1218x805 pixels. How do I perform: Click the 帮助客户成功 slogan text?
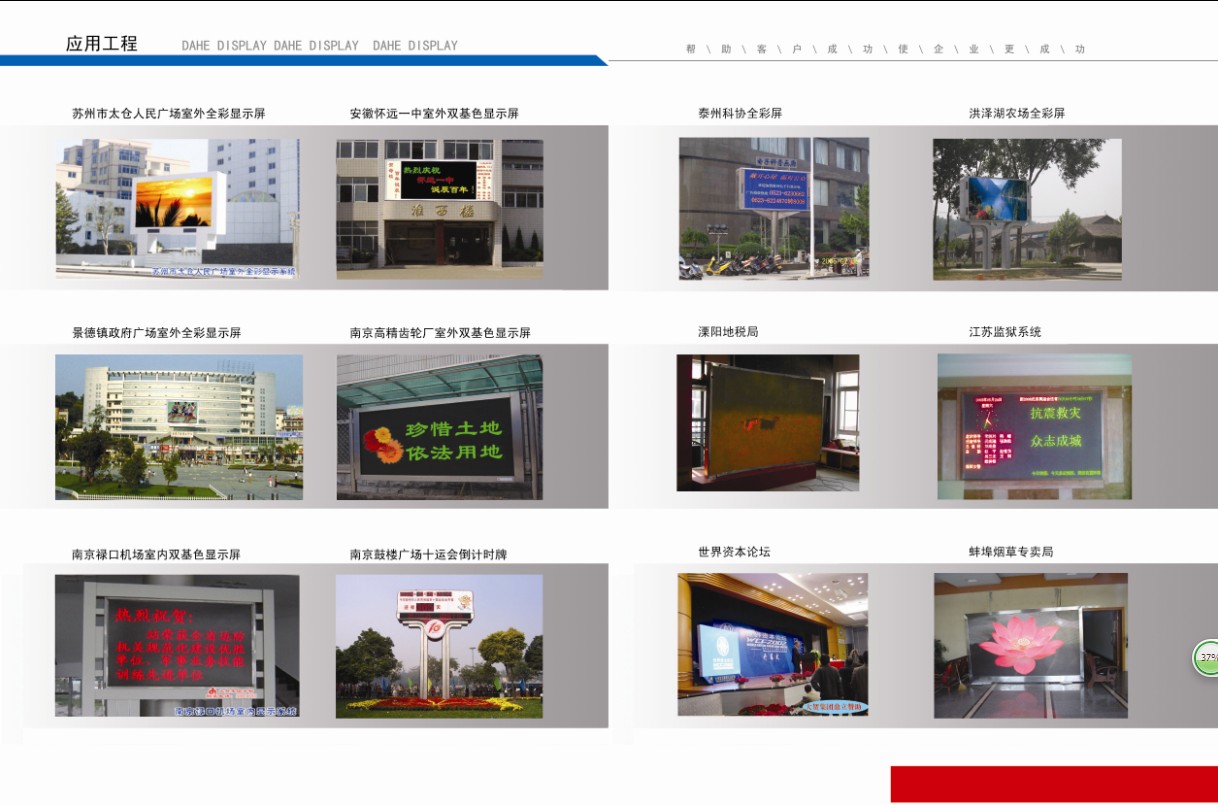(x=885, y=47)
